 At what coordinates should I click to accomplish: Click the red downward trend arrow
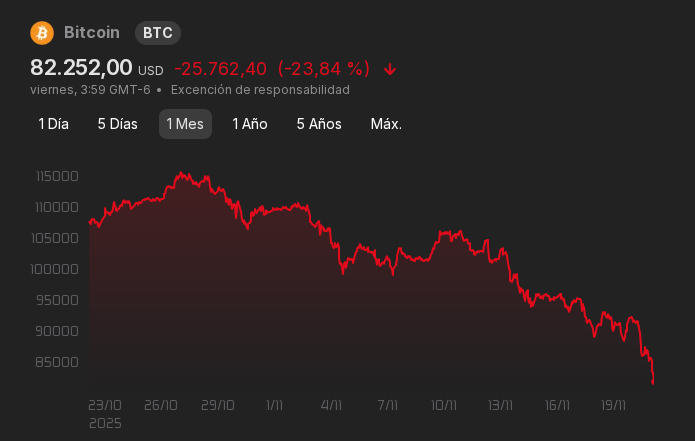tap(390, 69)
